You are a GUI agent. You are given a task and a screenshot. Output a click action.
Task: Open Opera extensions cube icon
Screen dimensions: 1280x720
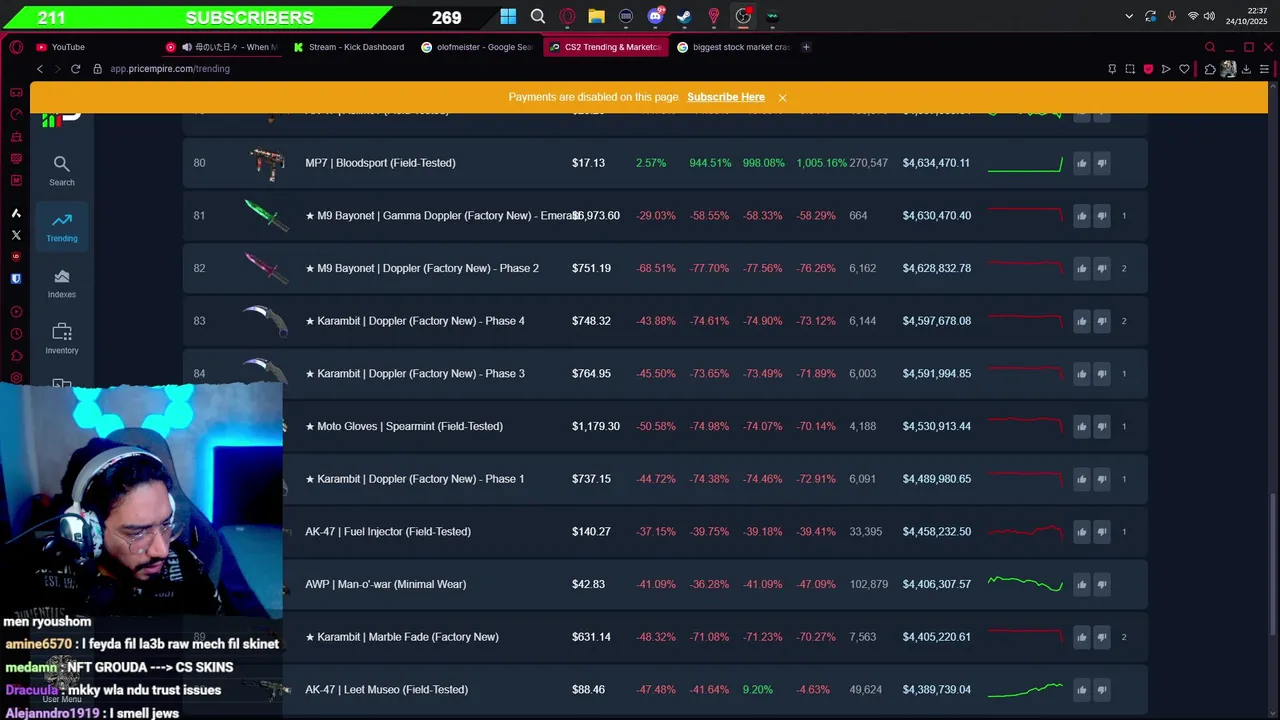point(1210,69)
